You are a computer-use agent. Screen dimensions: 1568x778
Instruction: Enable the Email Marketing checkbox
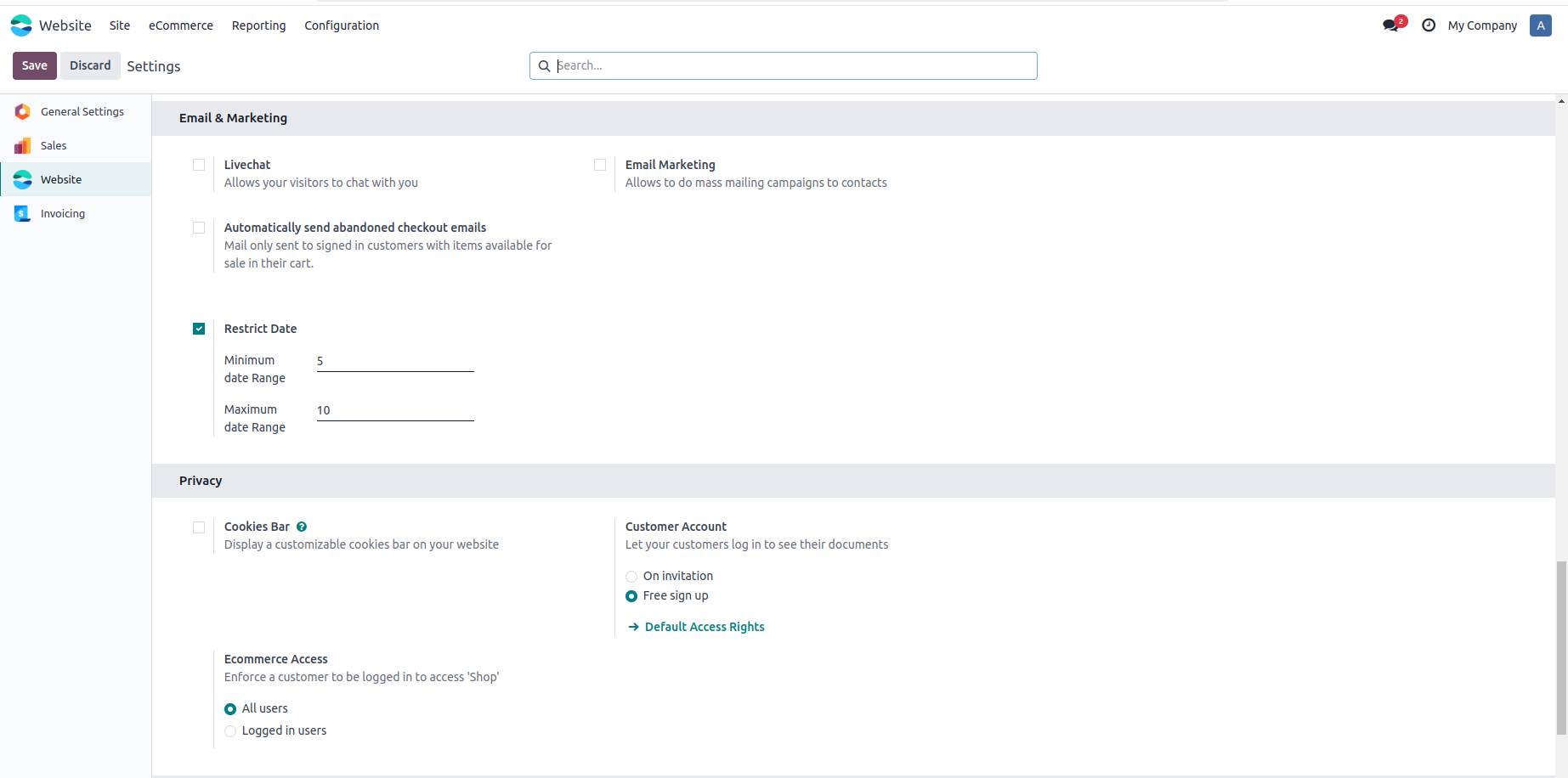600,165
